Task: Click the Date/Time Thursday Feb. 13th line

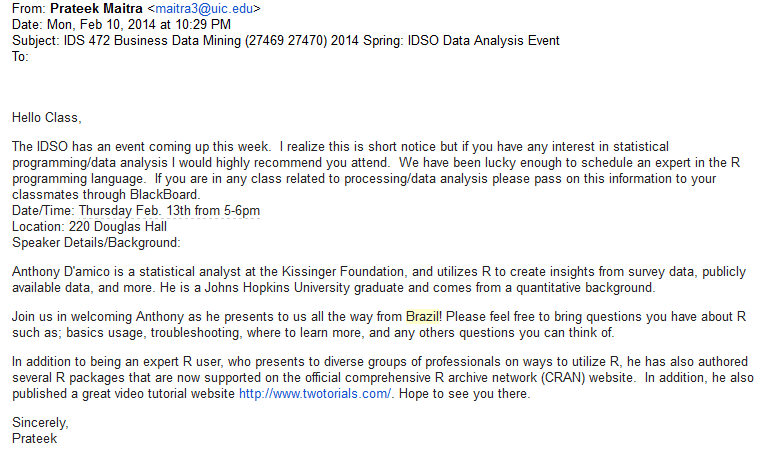Action: 136,210
